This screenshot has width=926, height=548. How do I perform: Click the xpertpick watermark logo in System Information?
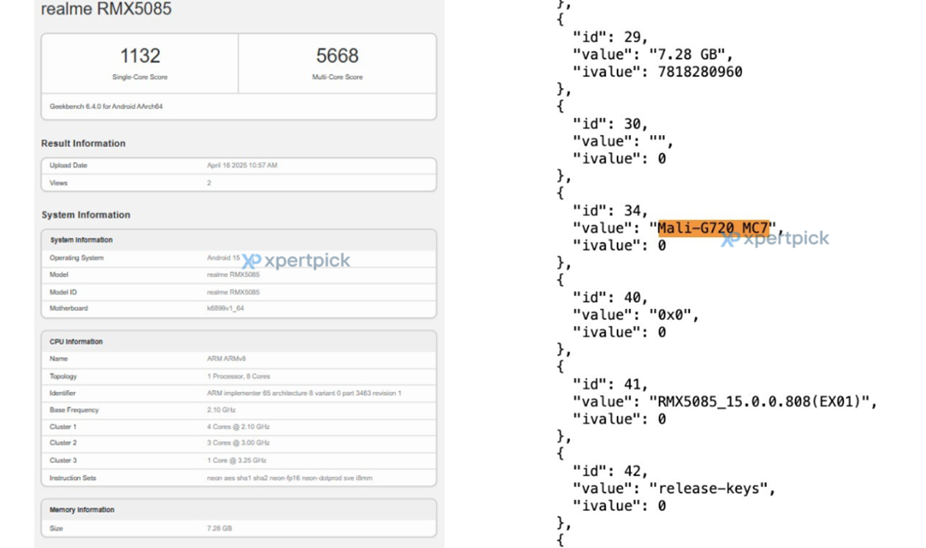coord(296,261)
